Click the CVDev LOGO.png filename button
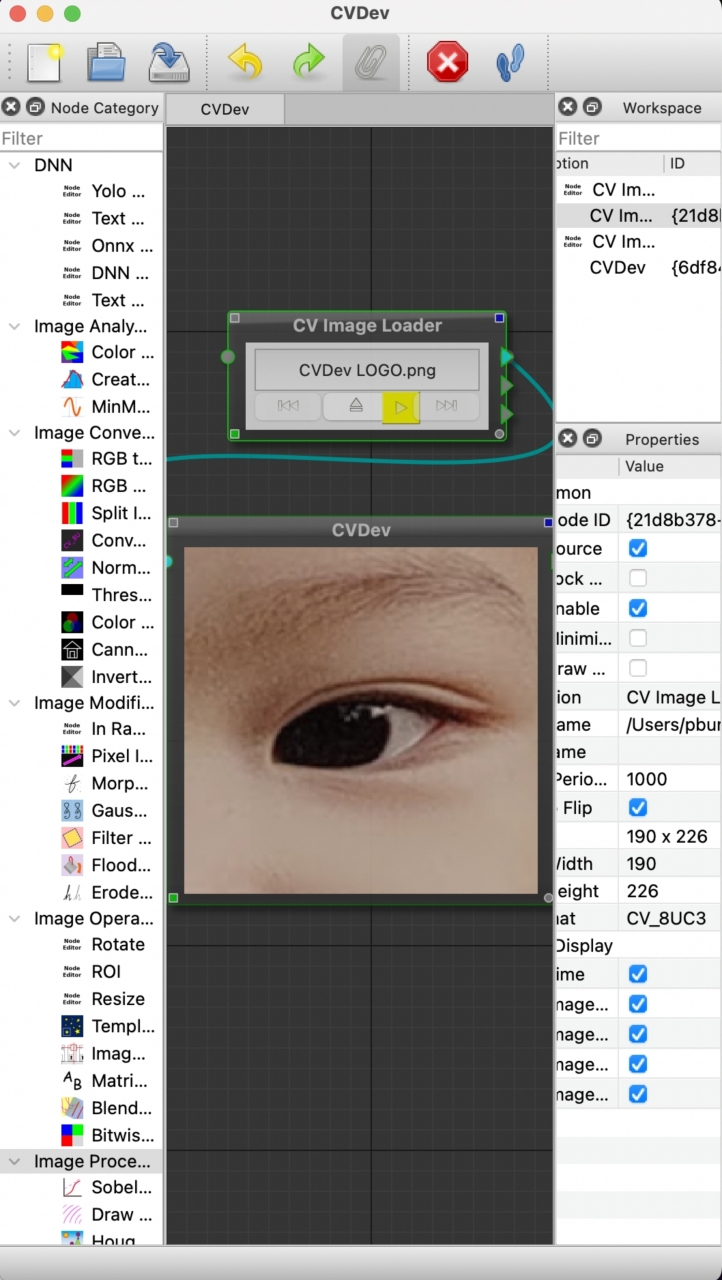The width and height of the screenshot is (722, 1280). pos(367,370)
